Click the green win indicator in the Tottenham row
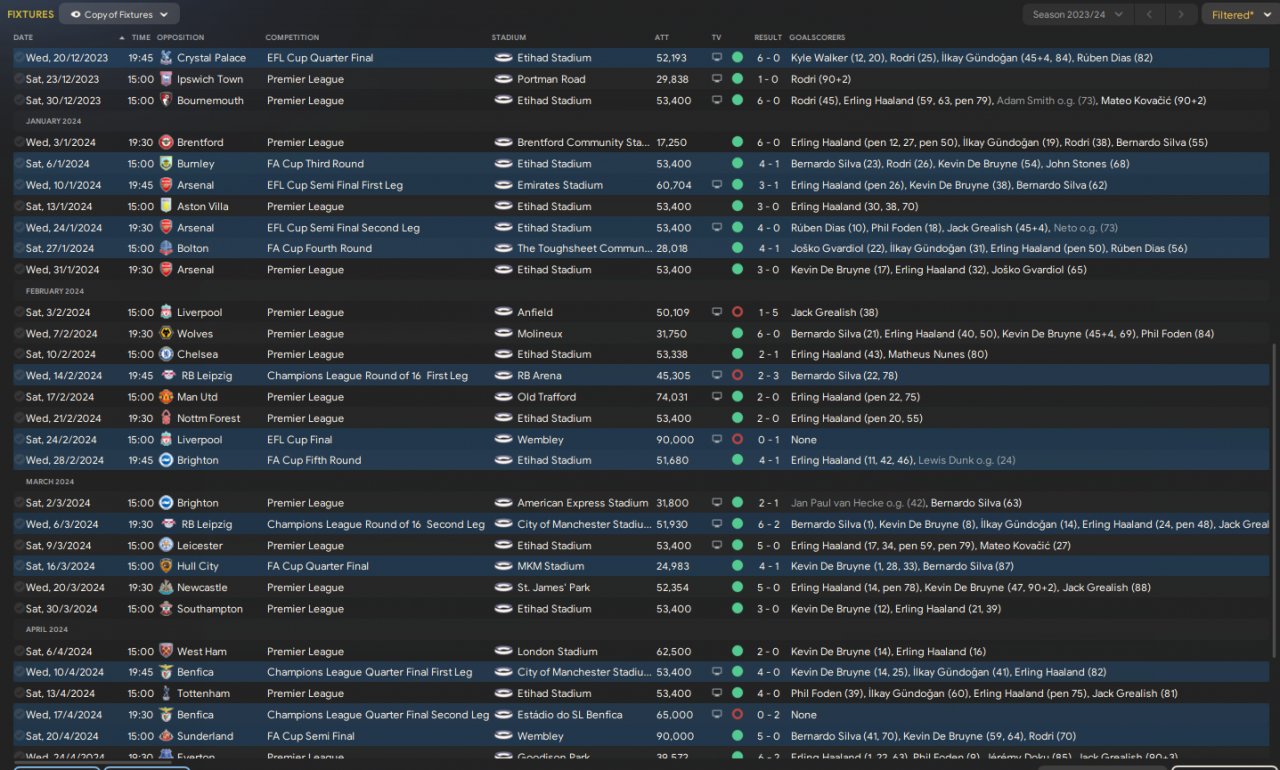1280x770 pixels. coord(737,694)
